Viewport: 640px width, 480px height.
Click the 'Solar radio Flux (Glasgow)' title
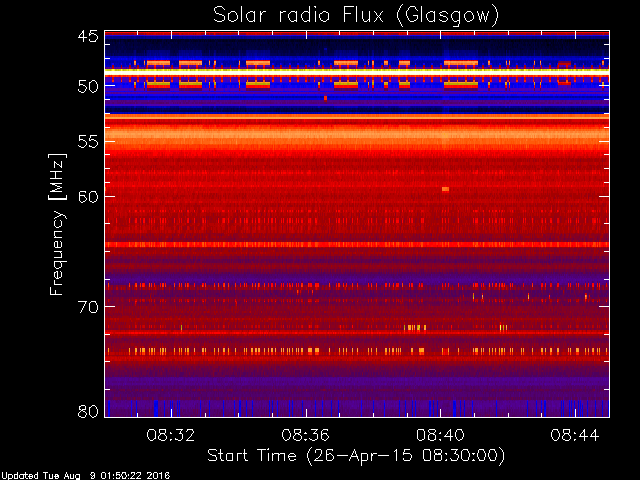[356, 16]
